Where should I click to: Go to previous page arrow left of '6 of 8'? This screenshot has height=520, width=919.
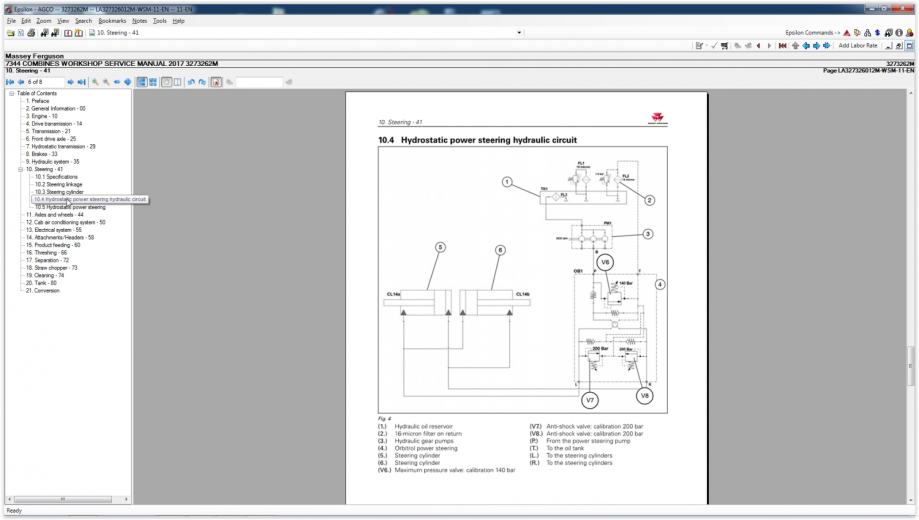[x=21, y=82]
